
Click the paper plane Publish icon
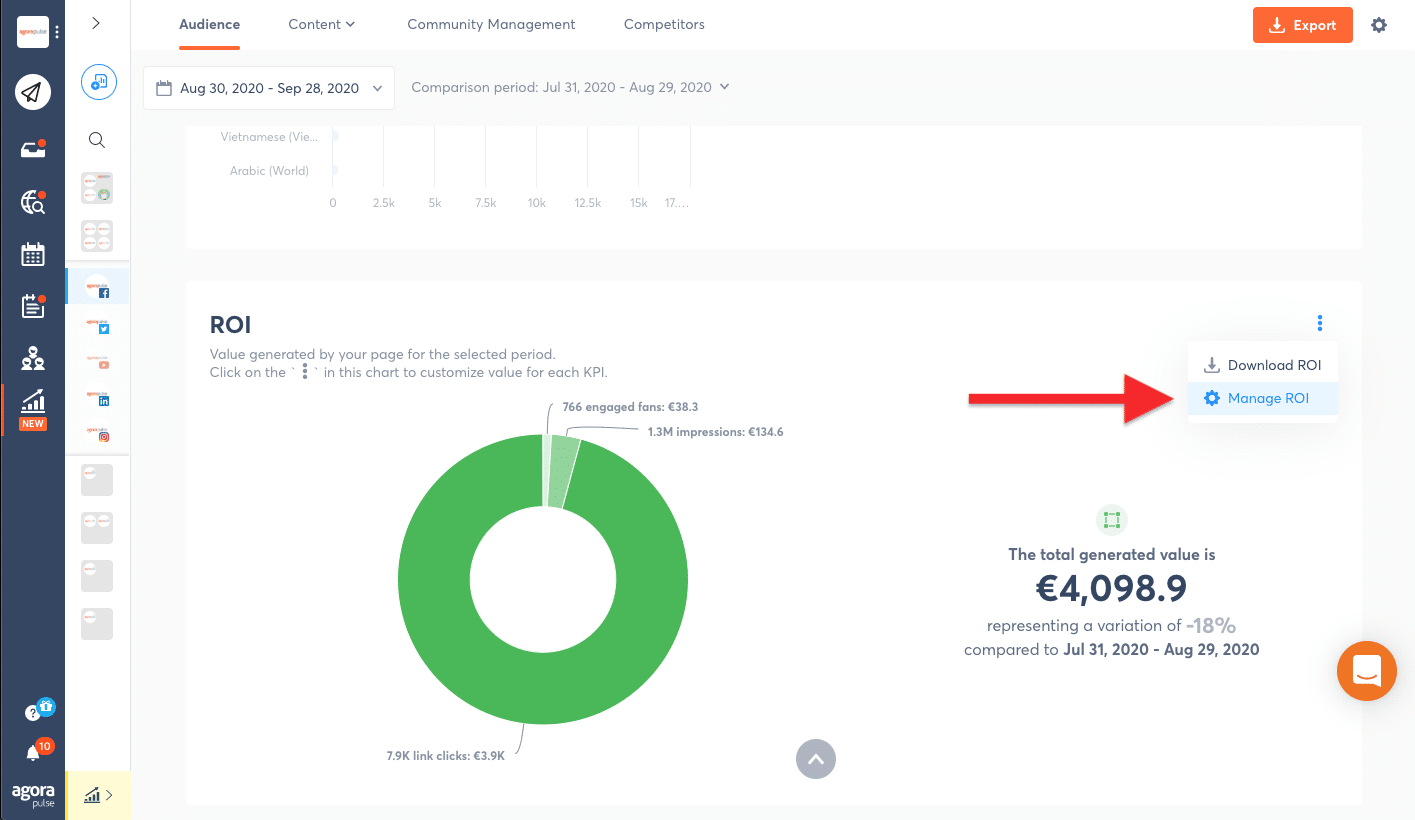coord(32,93)
